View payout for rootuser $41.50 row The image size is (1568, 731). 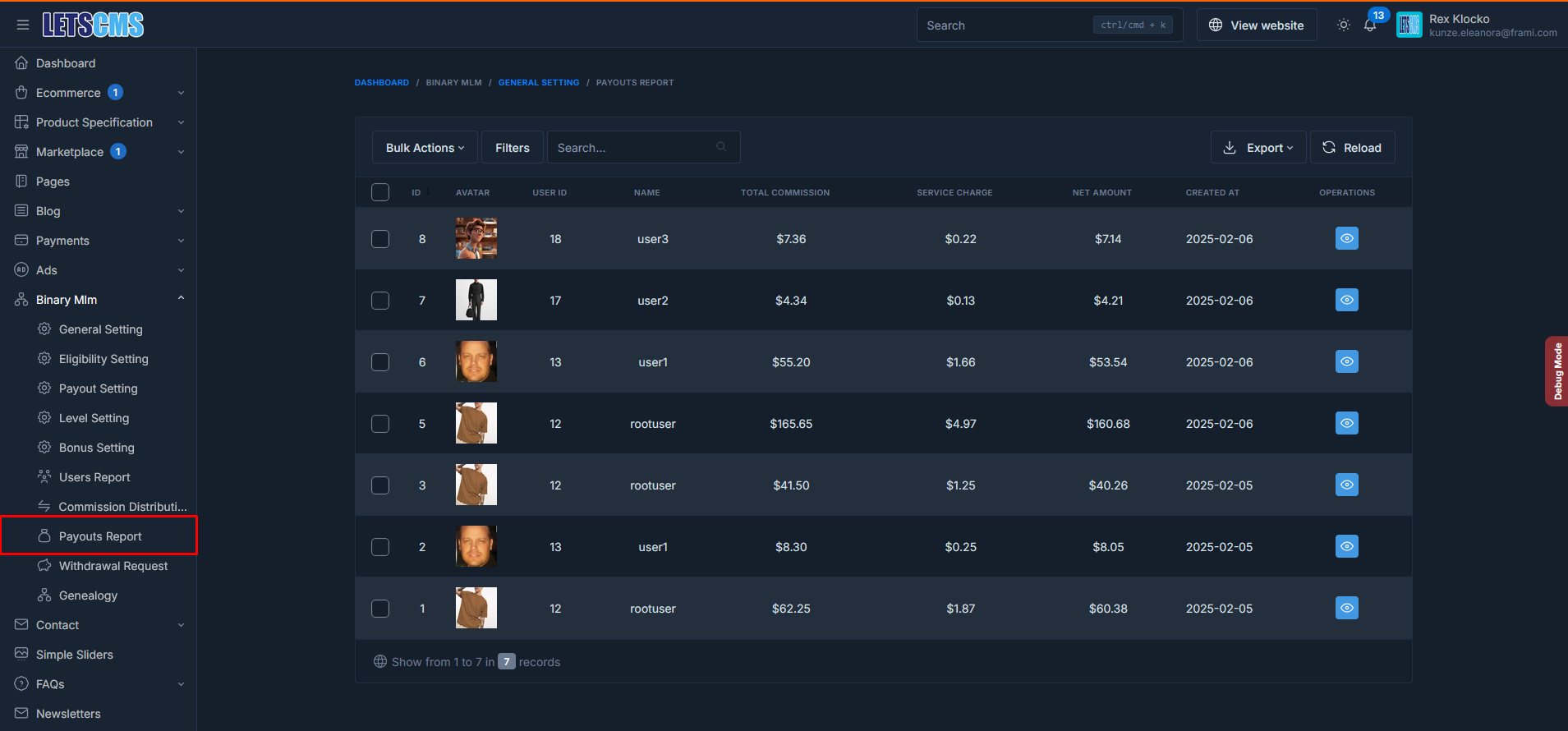[x=1346, y=485]
